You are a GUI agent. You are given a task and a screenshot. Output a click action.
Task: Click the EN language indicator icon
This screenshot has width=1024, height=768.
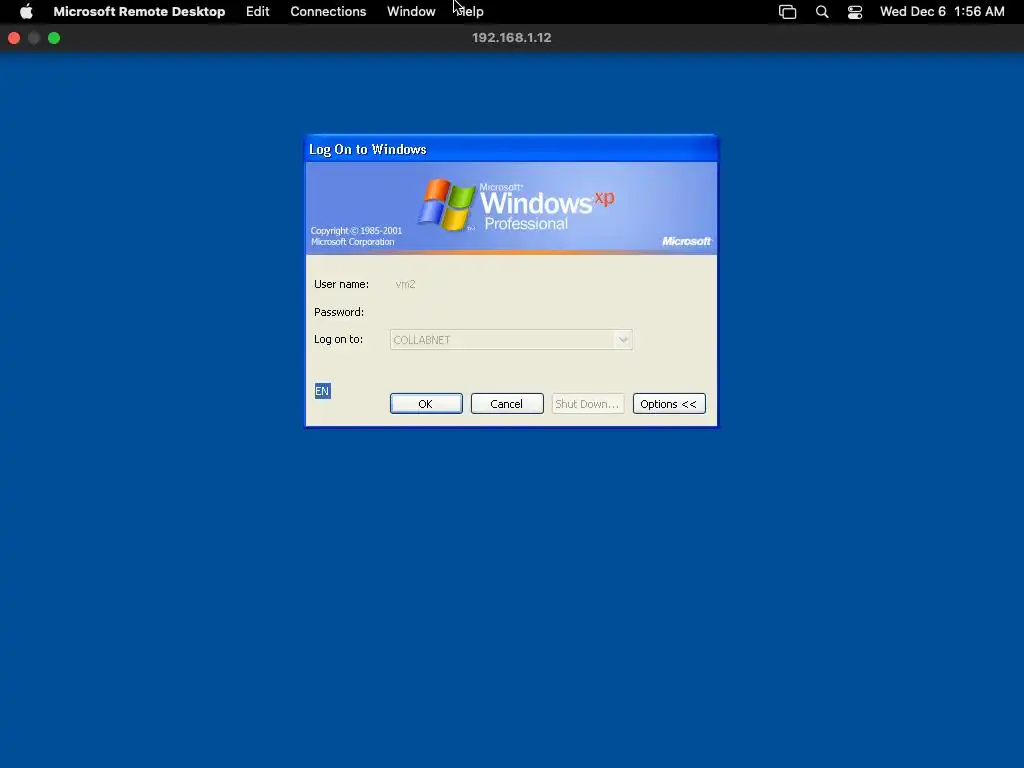(x=322, y=391)
